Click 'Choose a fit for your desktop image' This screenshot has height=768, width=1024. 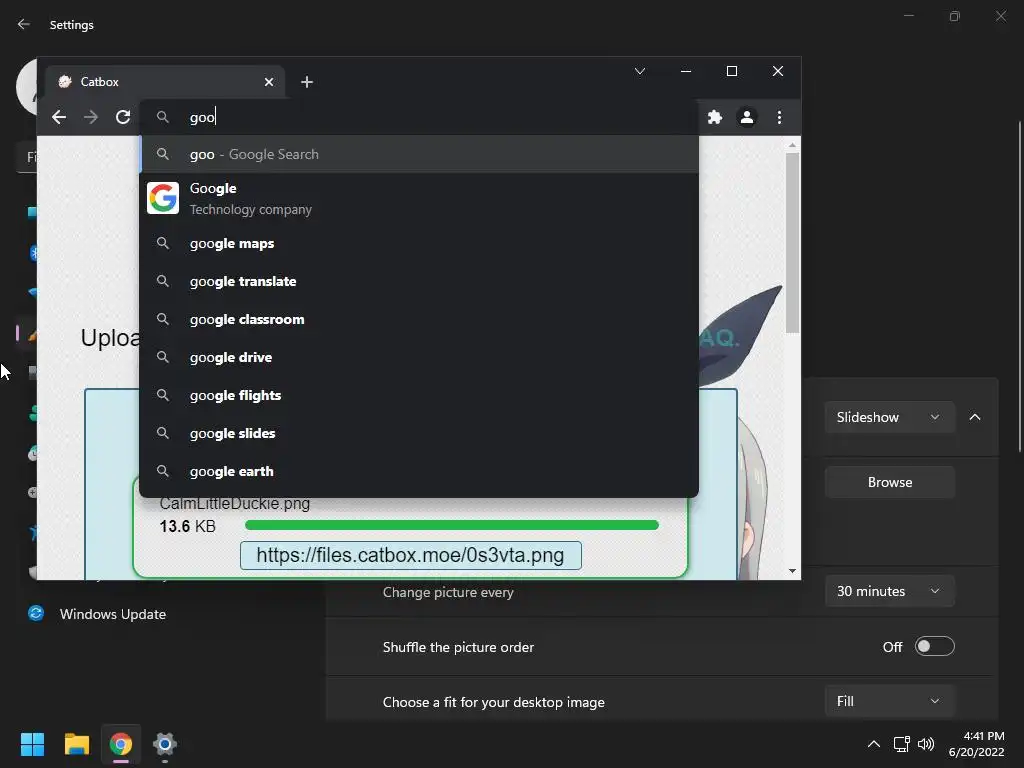[x=494, y=702]
